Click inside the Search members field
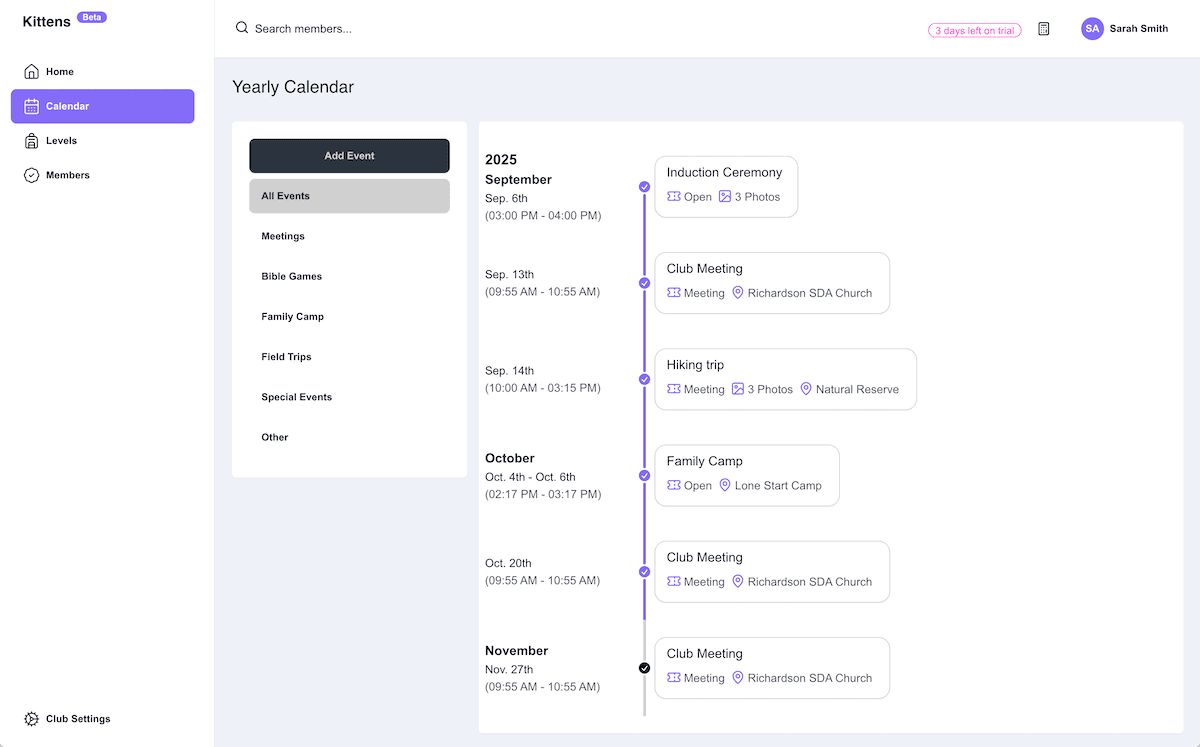The height and width of the screenshot is (747, 1200). (x=310, y=28)
